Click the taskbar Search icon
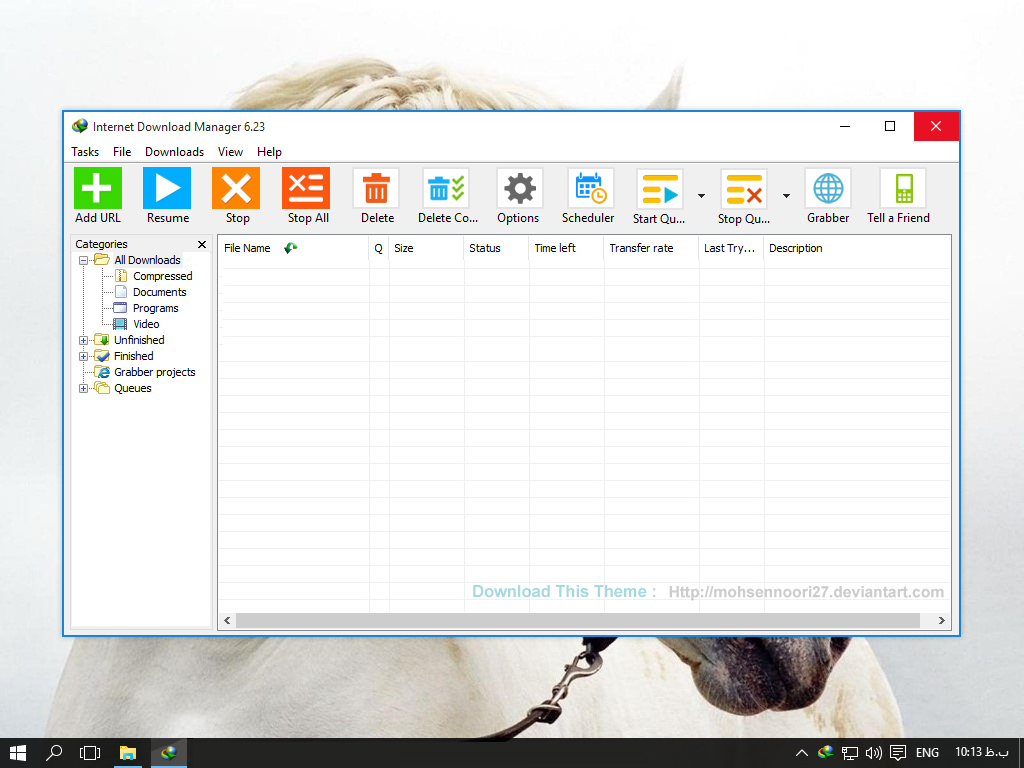This screenshot has width=1024, height=768. click(54, 753)
